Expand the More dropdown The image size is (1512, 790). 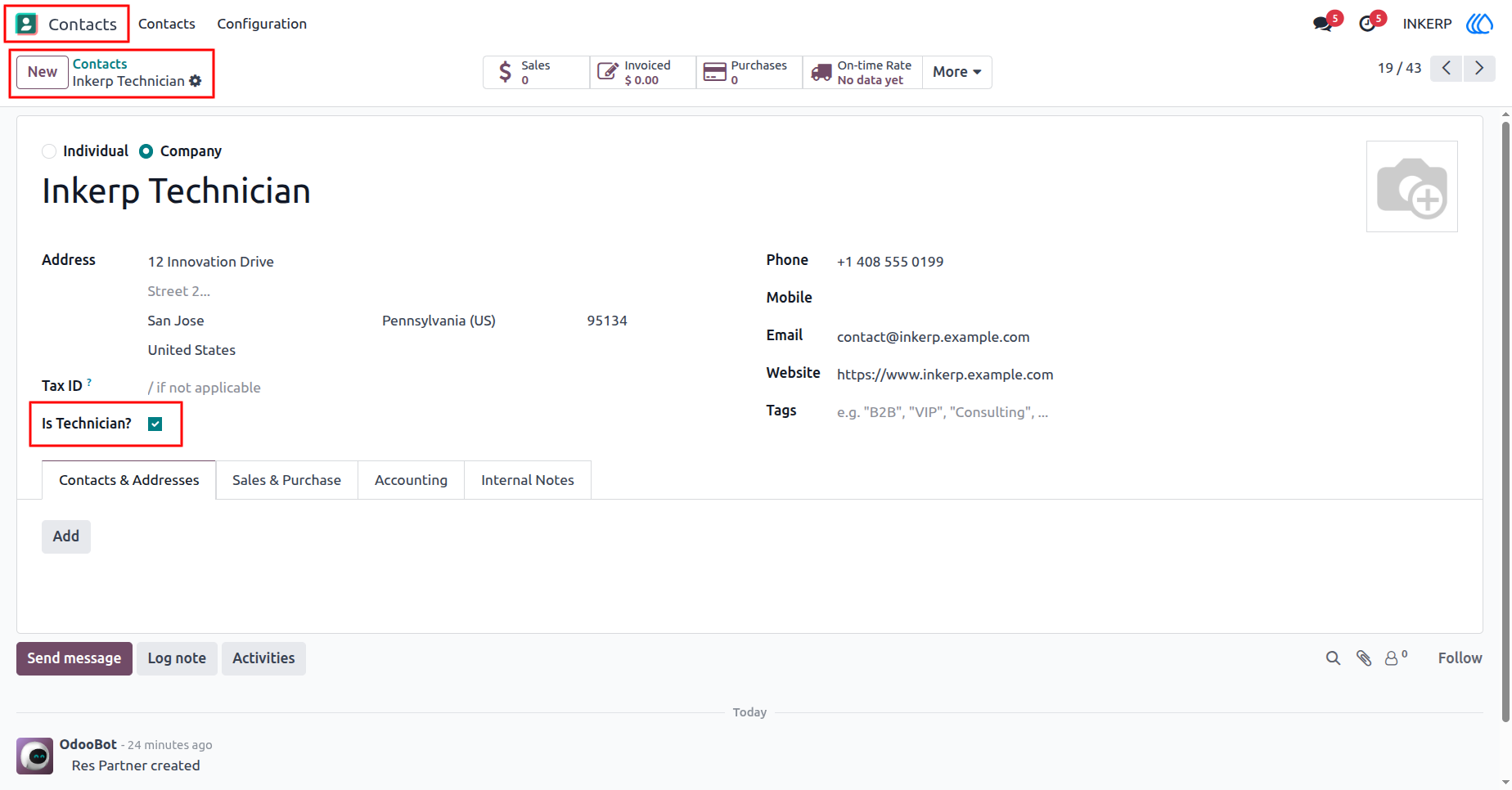[956, 72]
